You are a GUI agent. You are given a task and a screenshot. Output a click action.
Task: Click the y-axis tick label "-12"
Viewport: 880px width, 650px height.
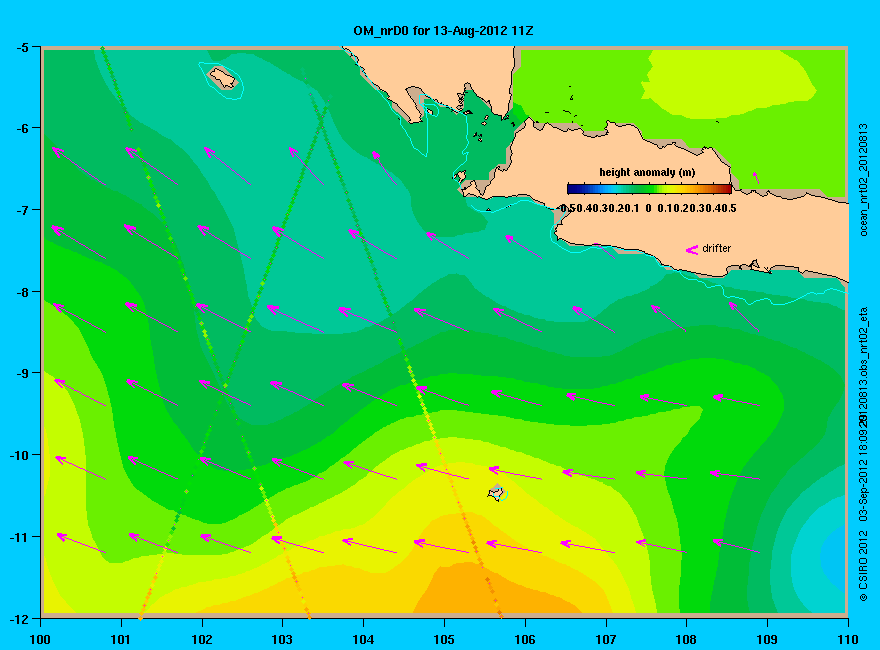point(20,619)
